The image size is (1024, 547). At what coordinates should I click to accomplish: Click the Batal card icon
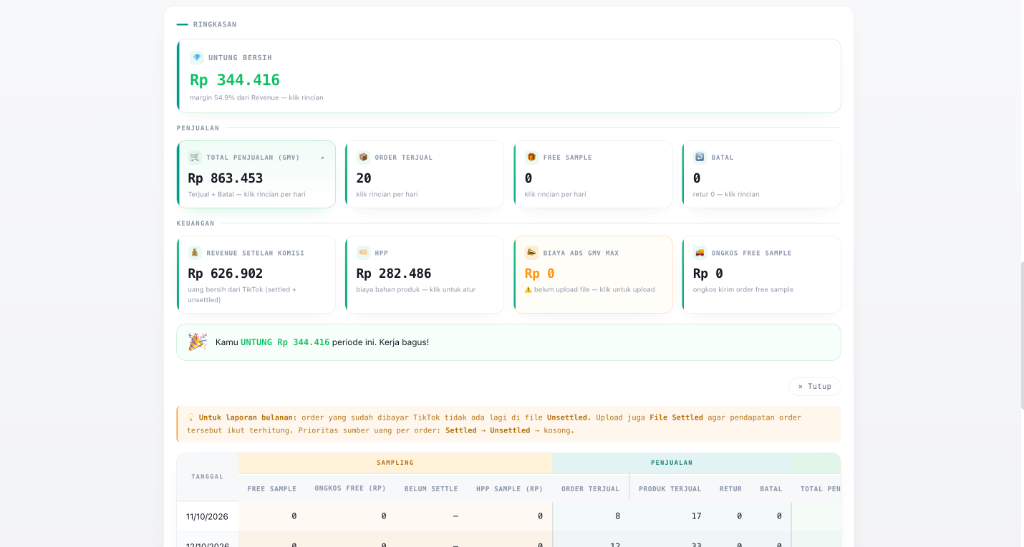700,157
